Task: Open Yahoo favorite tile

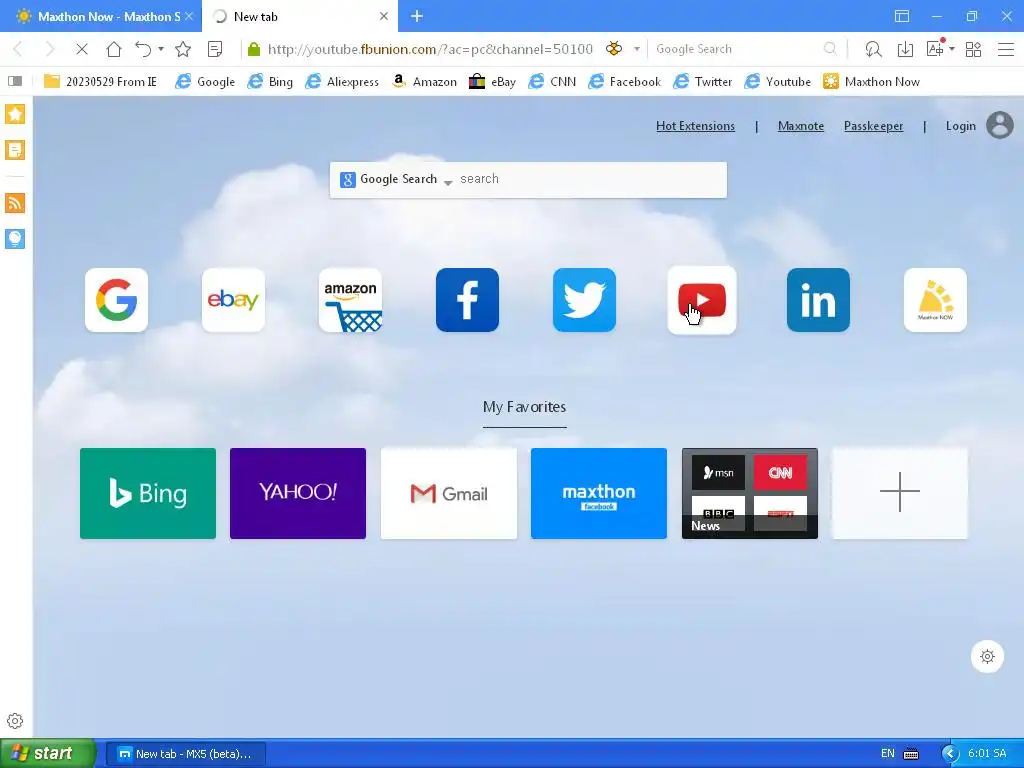Action: (x=298, y=493)
